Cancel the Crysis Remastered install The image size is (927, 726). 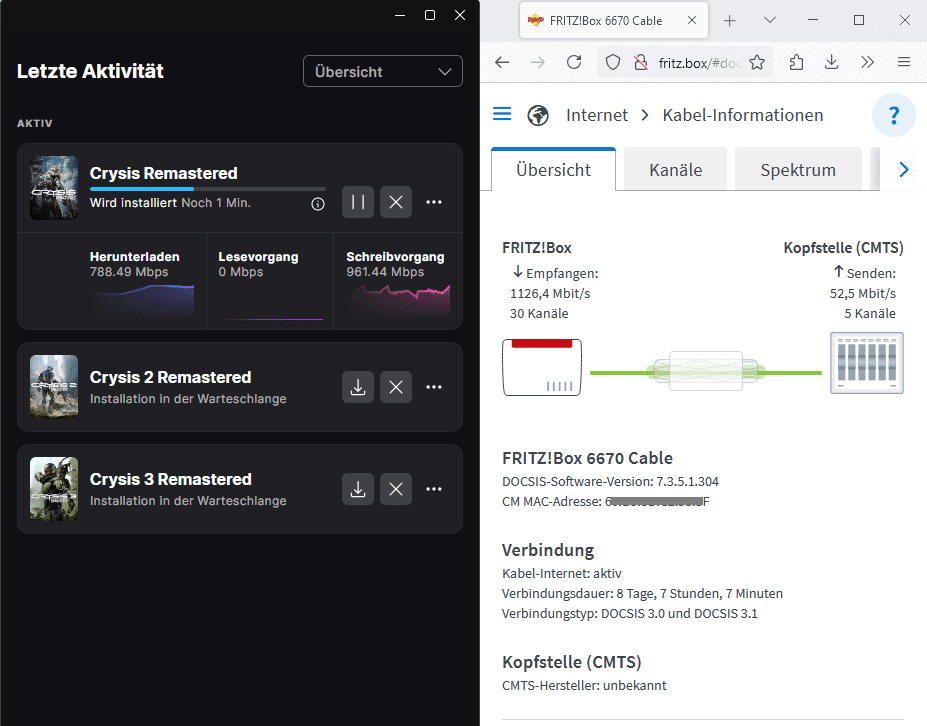coord(396,202)
